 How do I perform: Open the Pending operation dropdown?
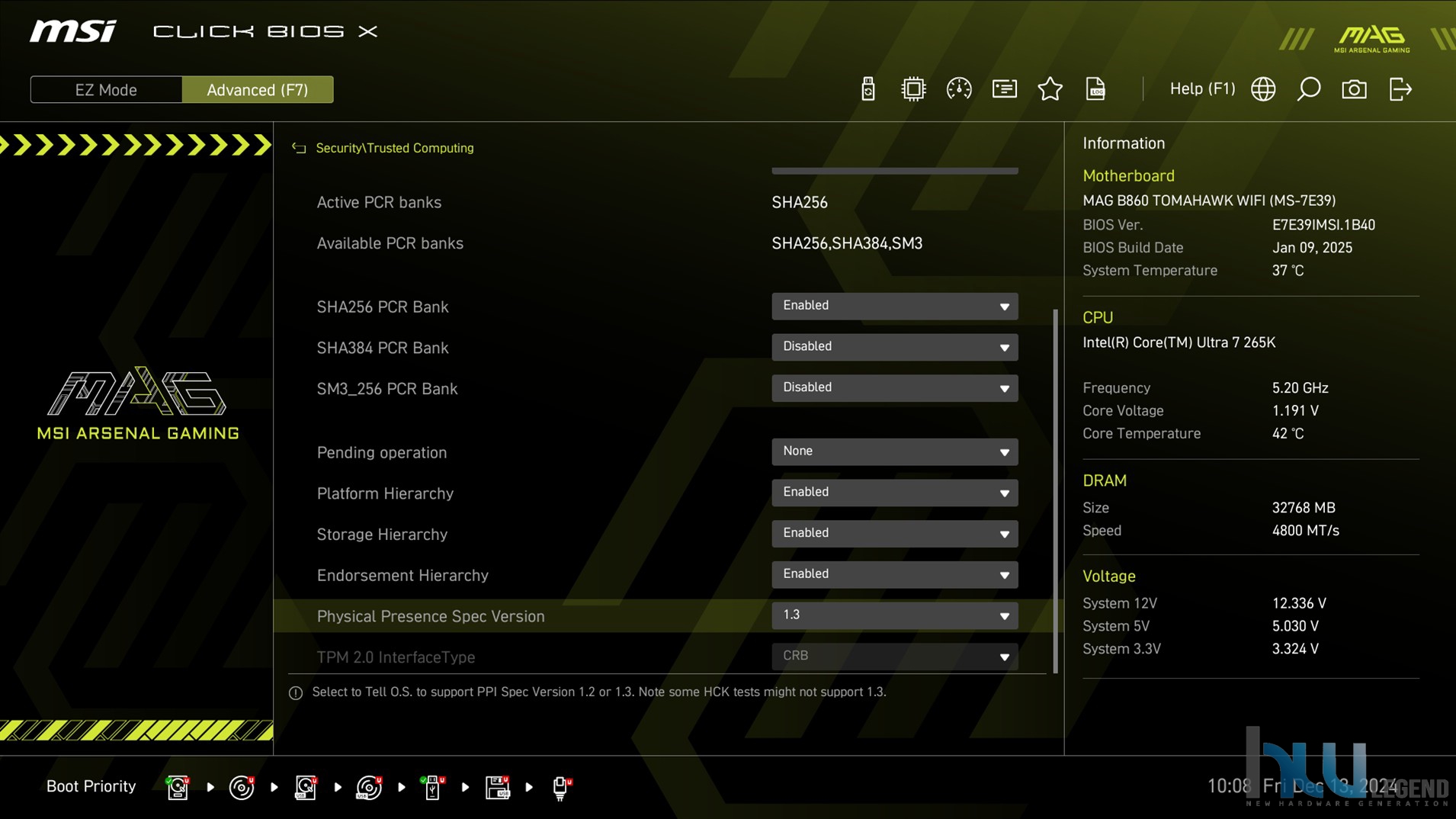[x=894, y=451]
